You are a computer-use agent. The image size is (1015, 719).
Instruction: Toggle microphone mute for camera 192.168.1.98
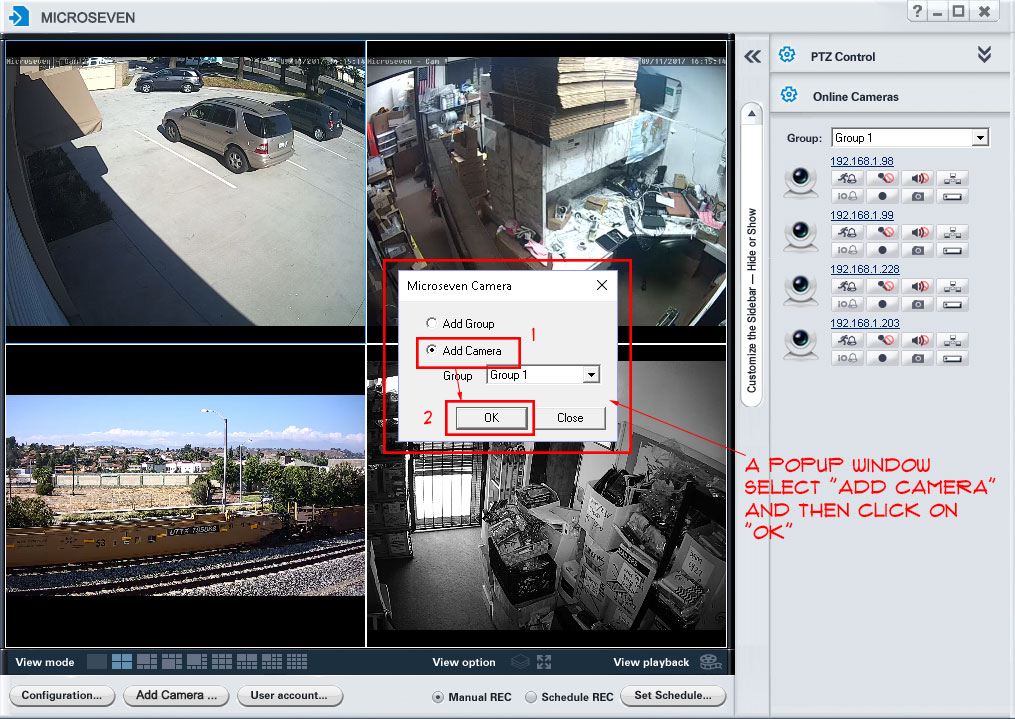(x=882, y=178)
